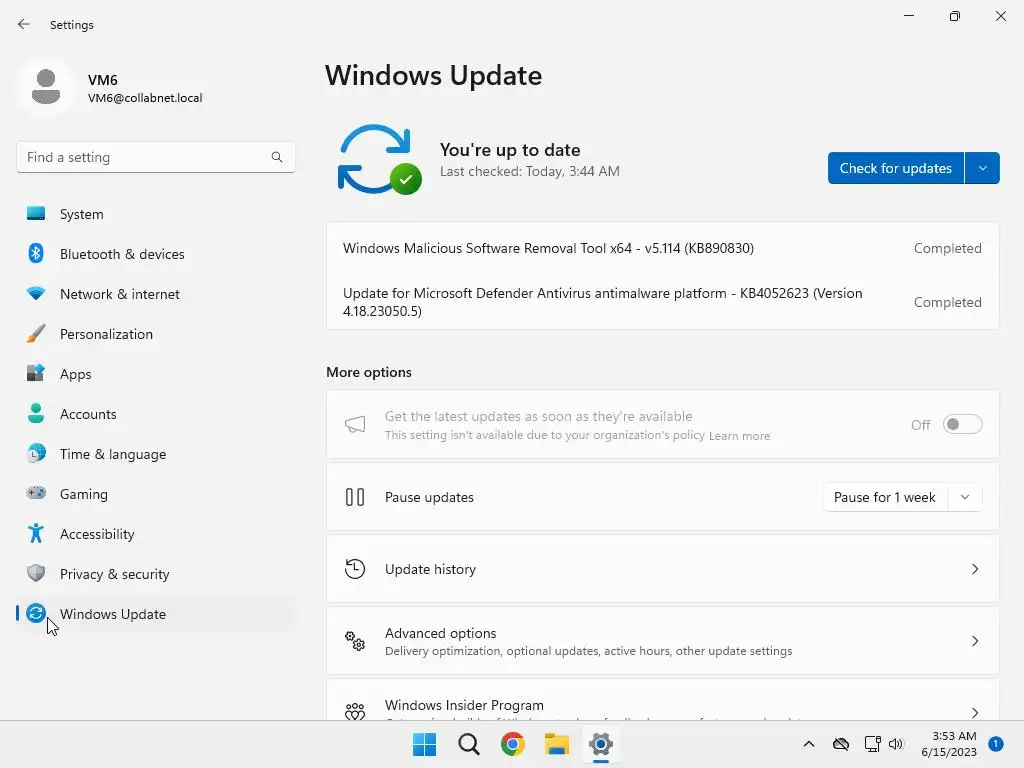Select Accessibility in the sidebar

coord(155,534)
